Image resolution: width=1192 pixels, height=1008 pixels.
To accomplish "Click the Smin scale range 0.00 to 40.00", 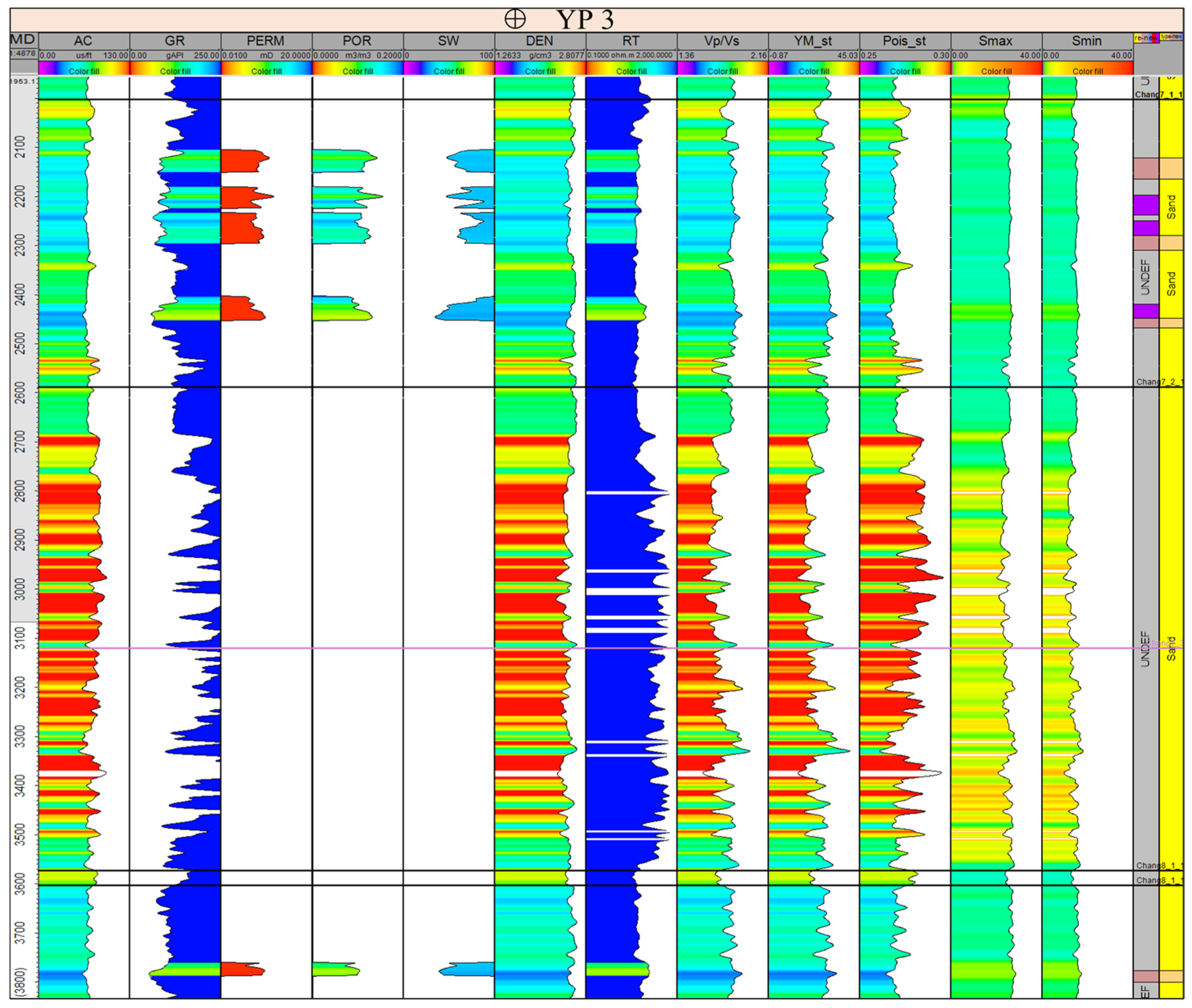I will [1087, 56].
